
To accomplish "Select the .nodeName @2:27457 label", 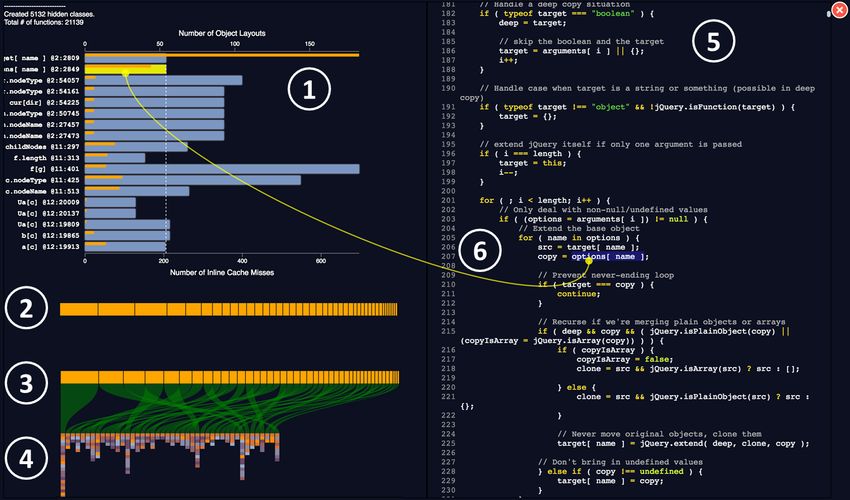I will click(42, 125).
